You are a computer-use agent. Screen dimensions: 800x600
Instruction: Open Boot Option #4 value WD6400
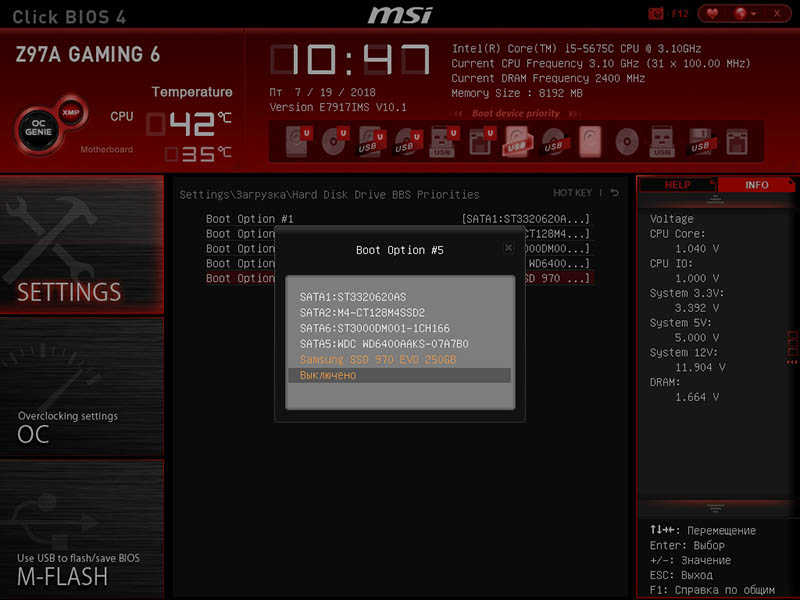(557, 263)
